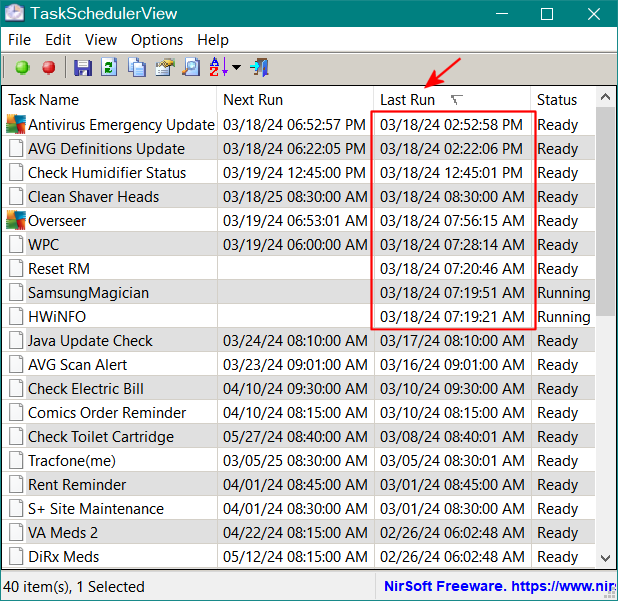This screenshot has width=618, height=601.
Task: Click the copy selected items icon
Action: (x=136, y=68)
